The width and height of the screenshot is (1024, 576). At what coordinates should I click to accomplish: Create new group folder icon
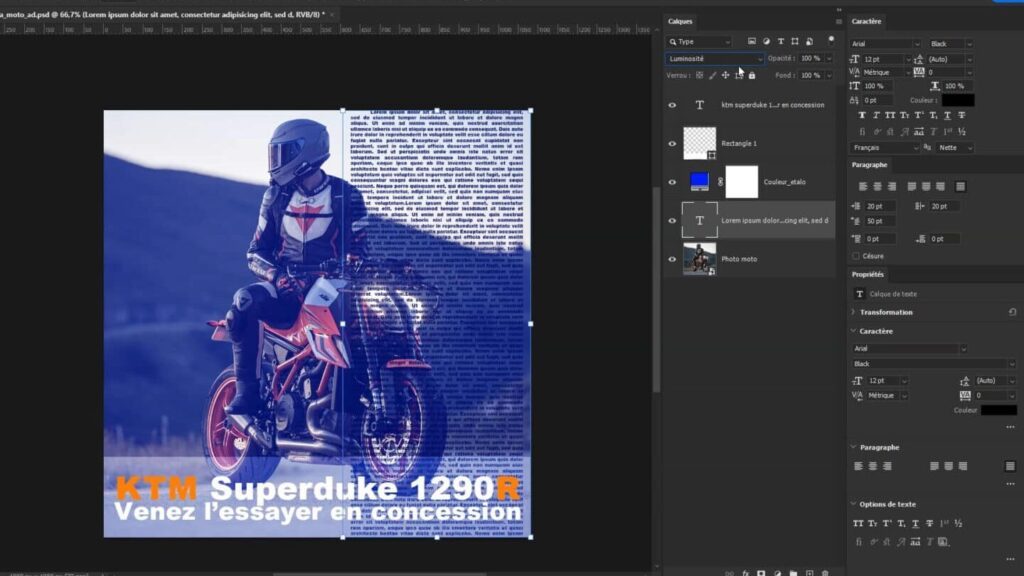pos(793,573)
